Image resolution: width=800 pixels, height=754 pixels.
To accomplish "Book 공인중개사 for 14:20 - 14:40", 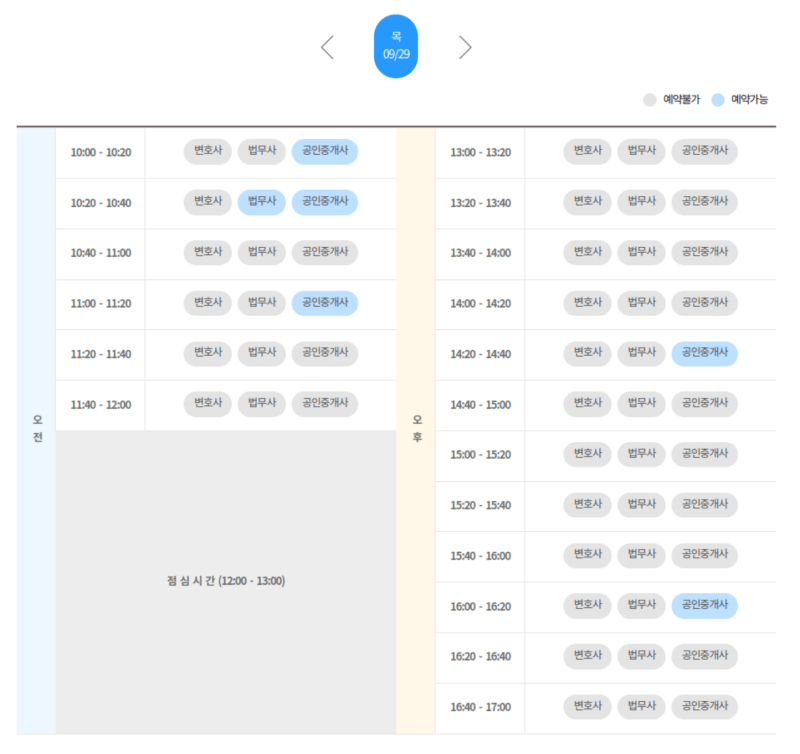I will tap(705, 354).
